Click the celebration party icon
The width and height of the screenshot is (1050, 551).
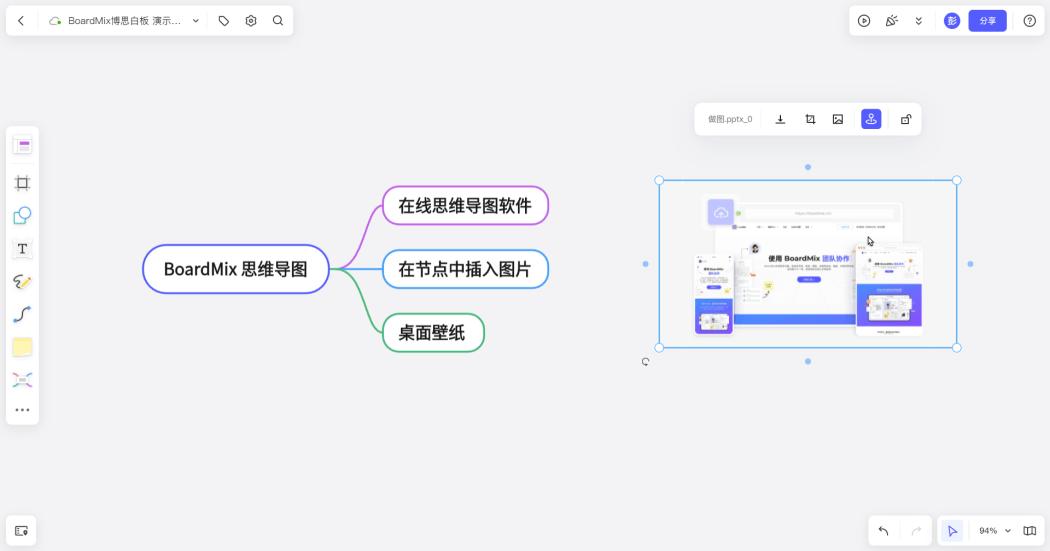click(891, 21)
